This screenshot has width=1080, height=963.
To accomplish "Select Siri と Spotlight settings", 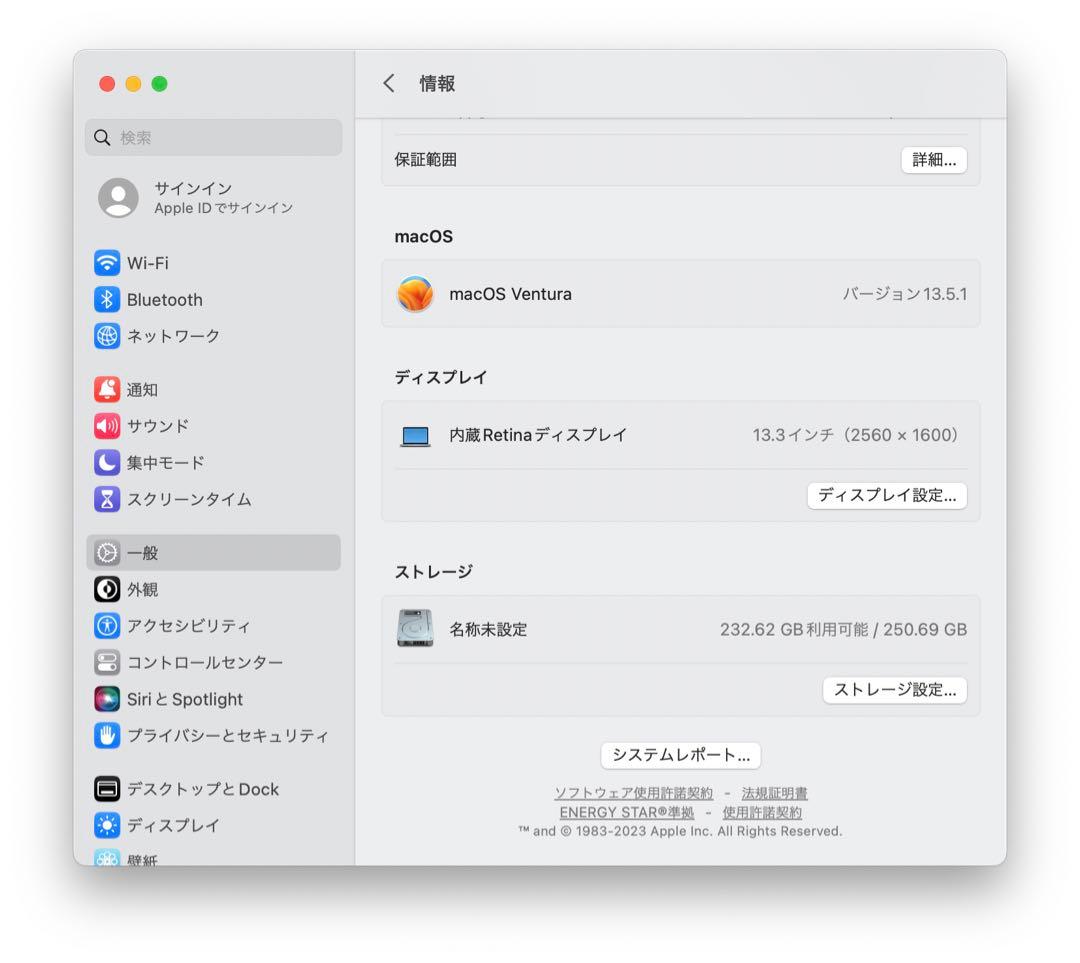I will (x=185, y=699).
